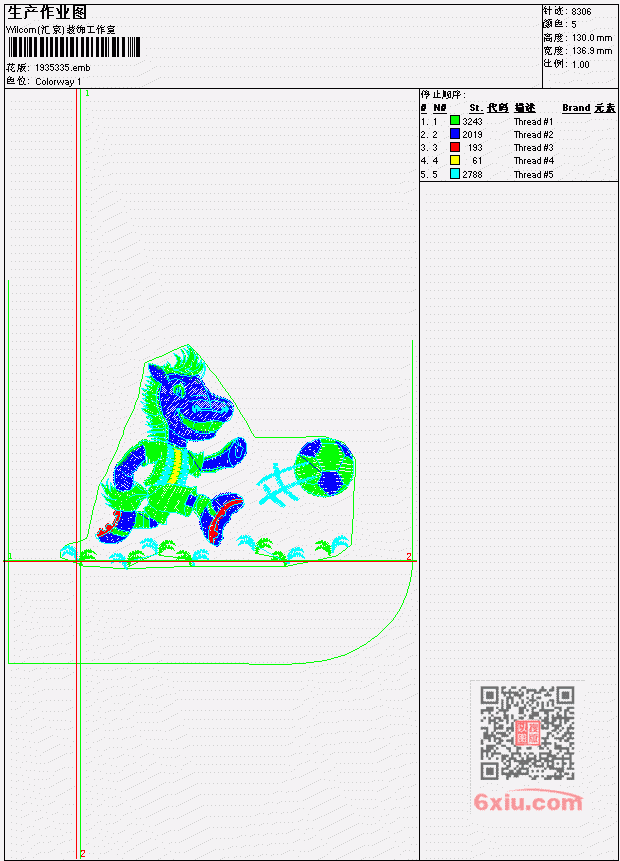Click the total stitch count '8306'
The height and width of the screenshot is (861, 620).
(582, 11)
